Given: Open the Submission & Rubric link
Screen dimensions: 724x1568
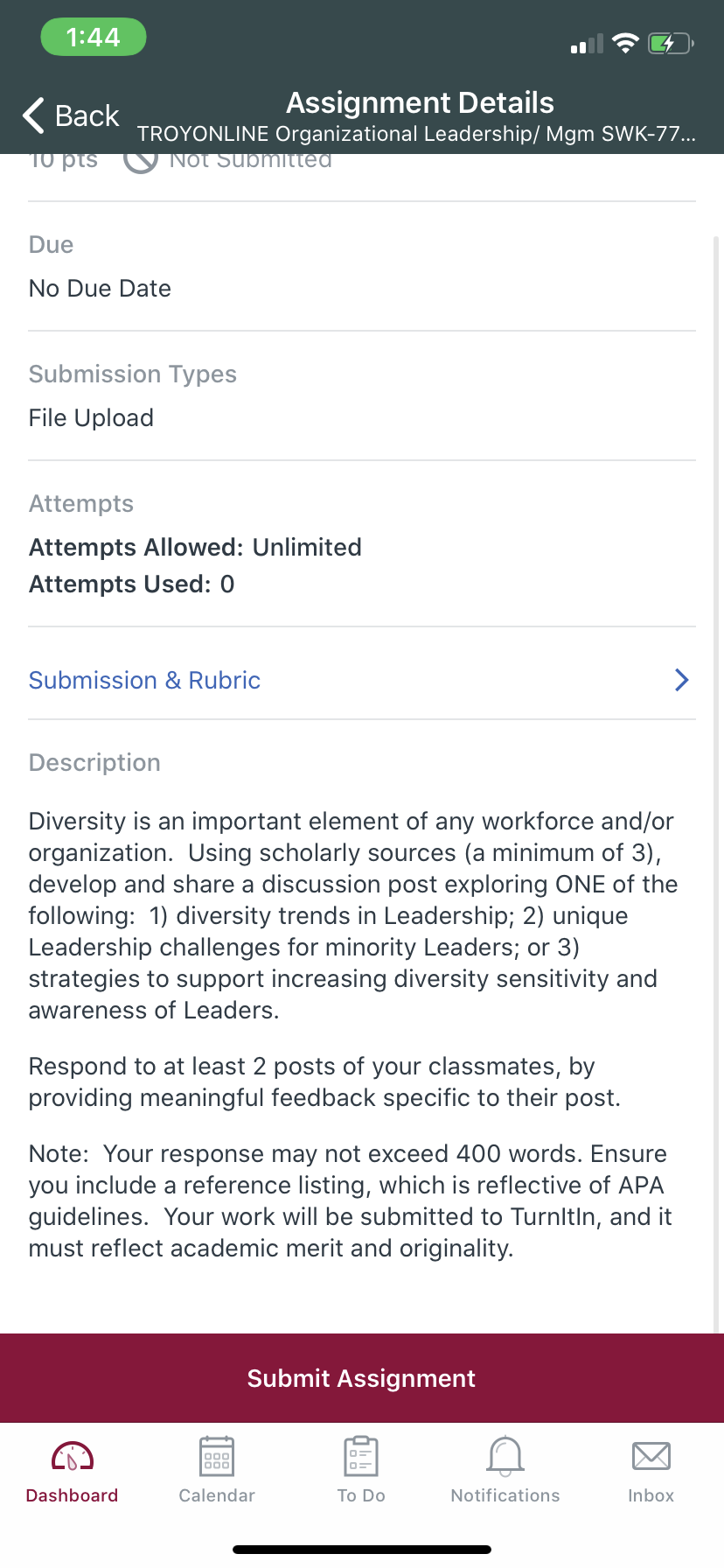Looking at the screenshot, I should pyautogui.click(x=144, y=680).
